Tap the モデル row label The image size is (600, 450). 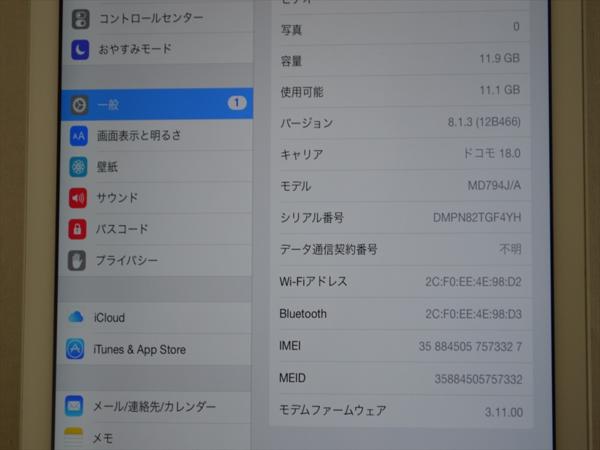pyautogui.click(x=296, y=186)
